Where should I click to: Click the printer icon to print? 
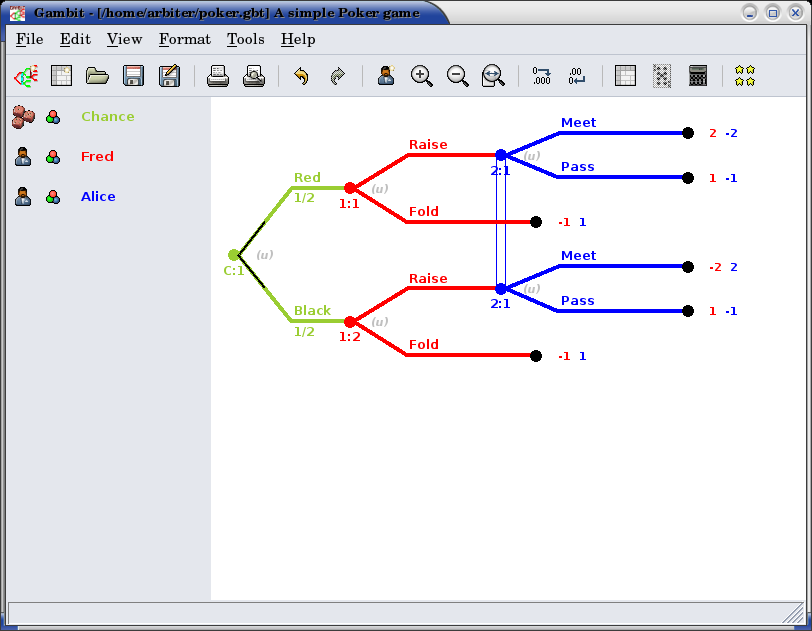[218, 76]
